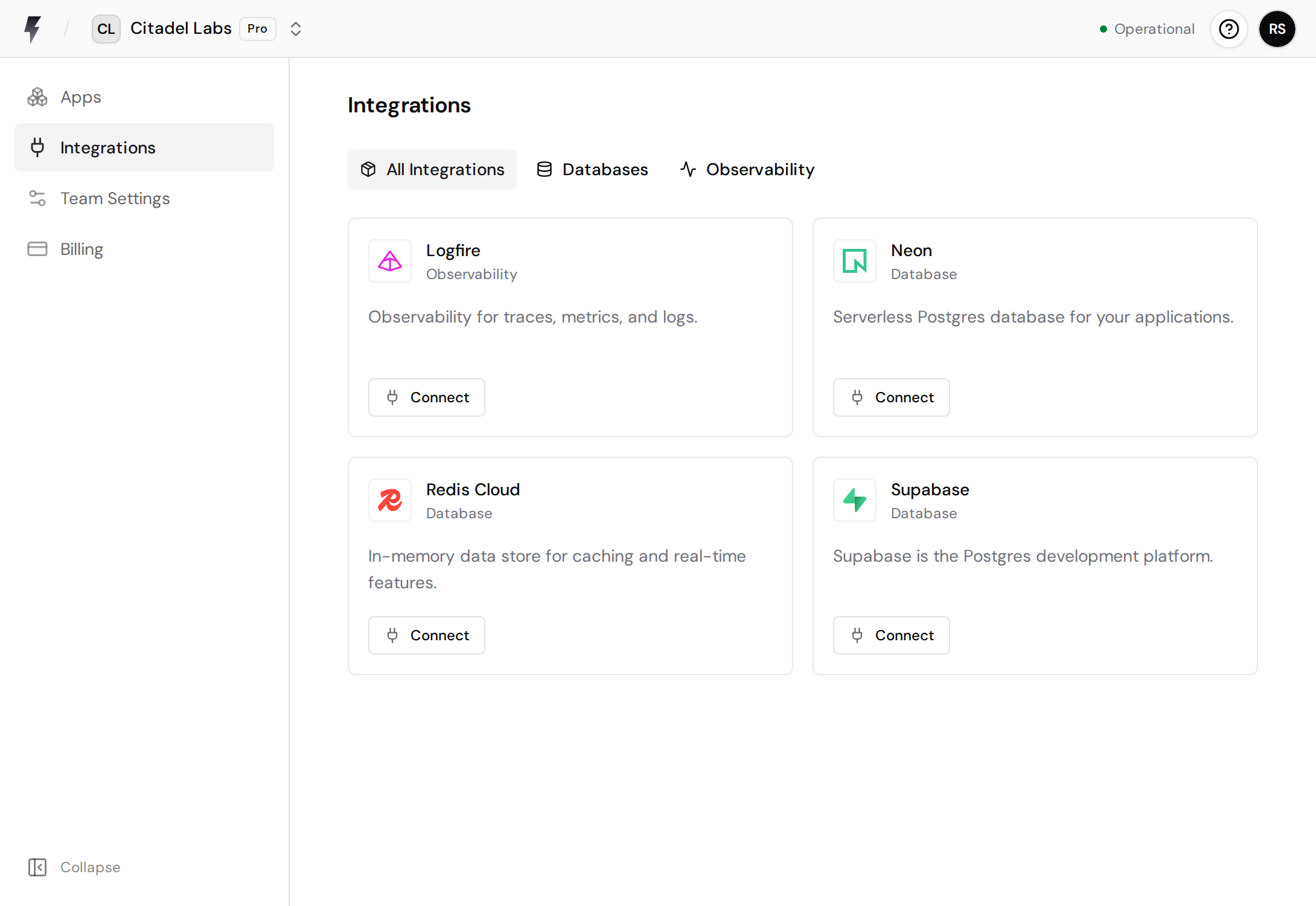Switch to the Databases tab
Image resolution: width=1316 pixels, height=906 pixels.
(x=592, y=169)
